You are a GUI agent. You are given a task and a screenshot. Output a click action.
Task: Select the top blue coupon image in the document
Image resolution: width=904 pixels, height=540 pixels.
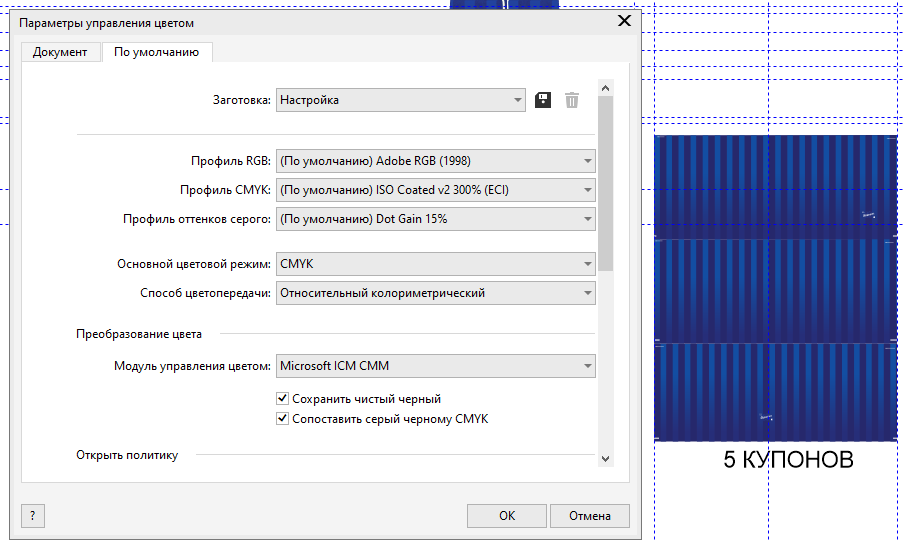click(775, 187)
